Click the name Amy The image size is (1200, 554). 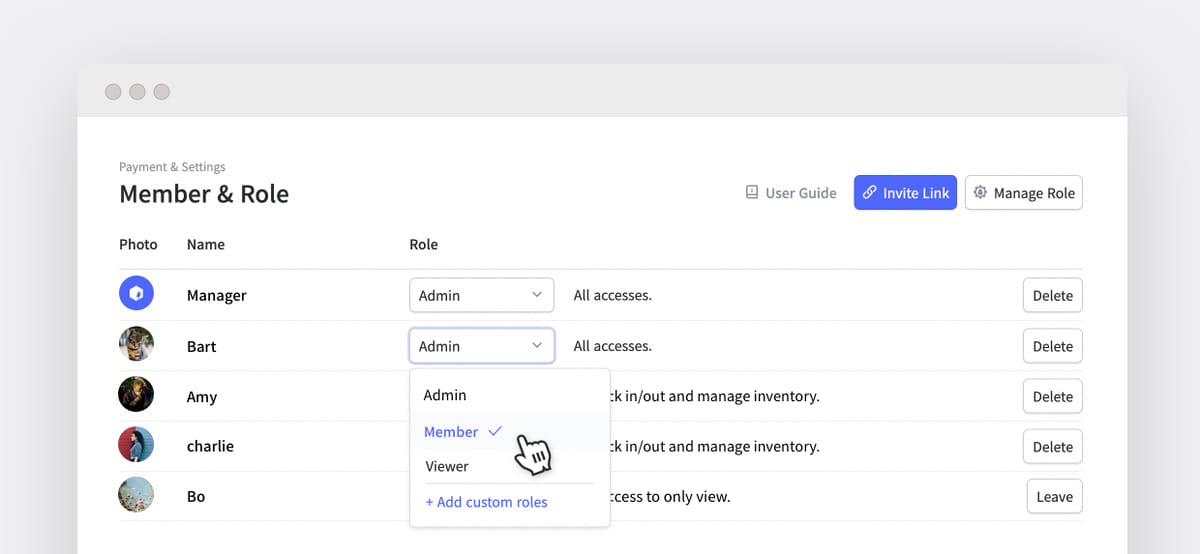tap(202, 397)
